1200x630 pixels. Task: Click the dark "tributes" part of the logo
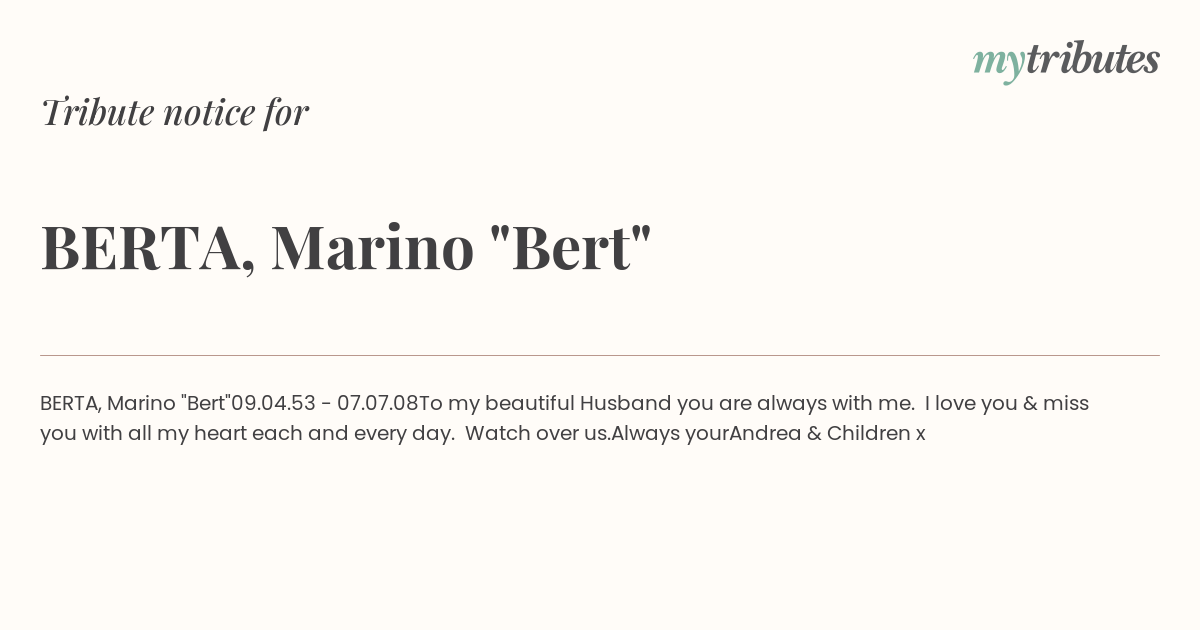pyautogui.click(x=1092, y=59)
